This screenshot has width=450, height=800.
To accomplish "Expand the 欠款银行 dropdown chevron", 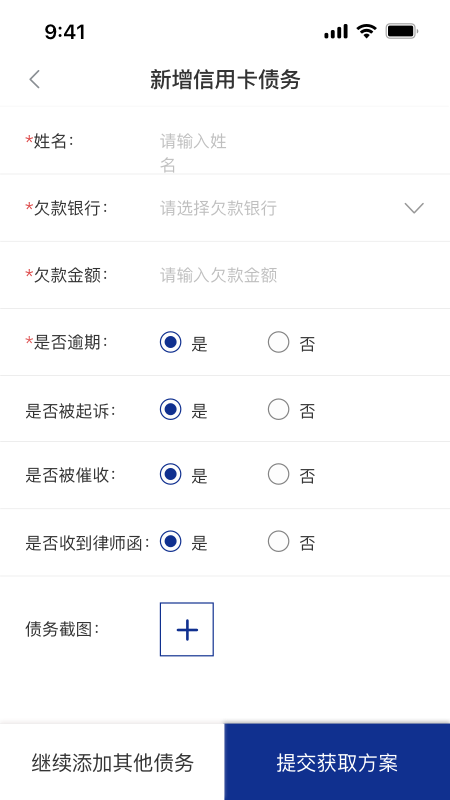I will point(414,208).
